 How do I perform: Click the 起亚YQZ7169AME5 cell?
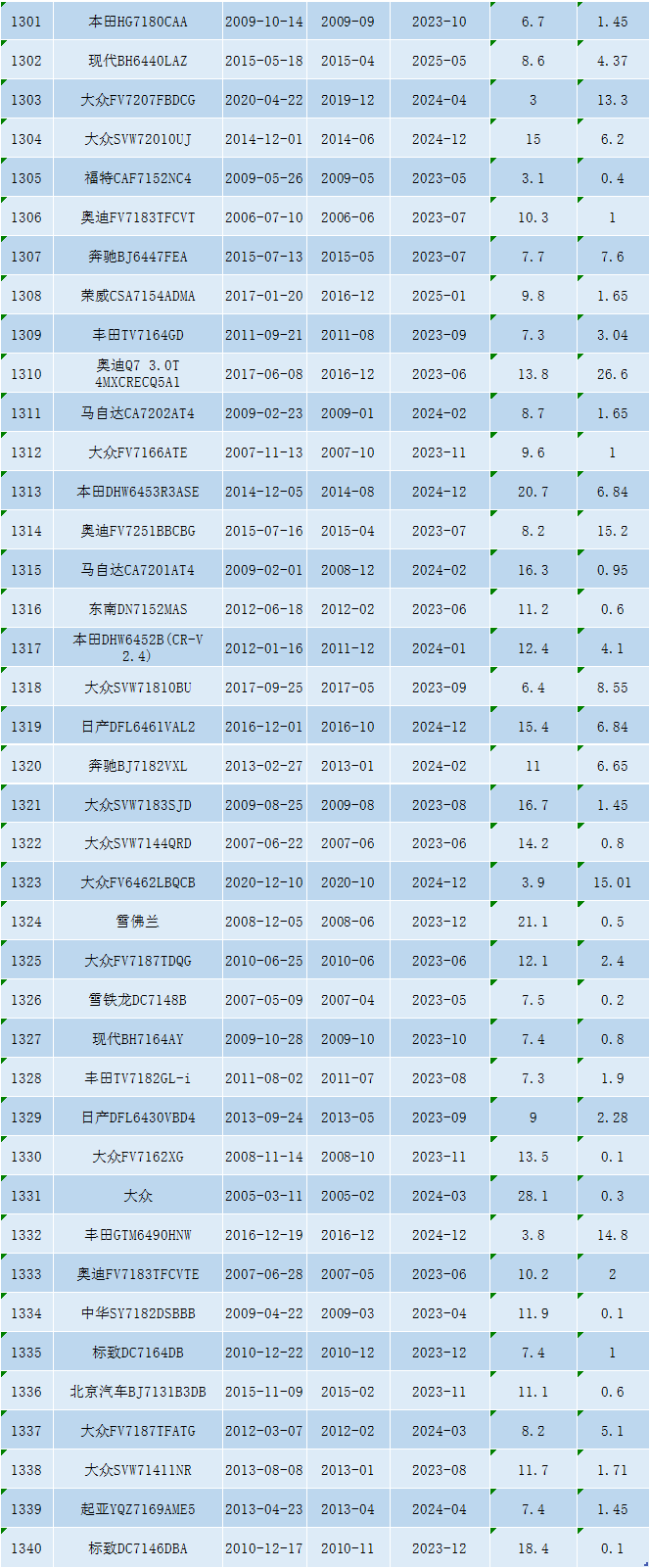click(x=138, y=1509)
